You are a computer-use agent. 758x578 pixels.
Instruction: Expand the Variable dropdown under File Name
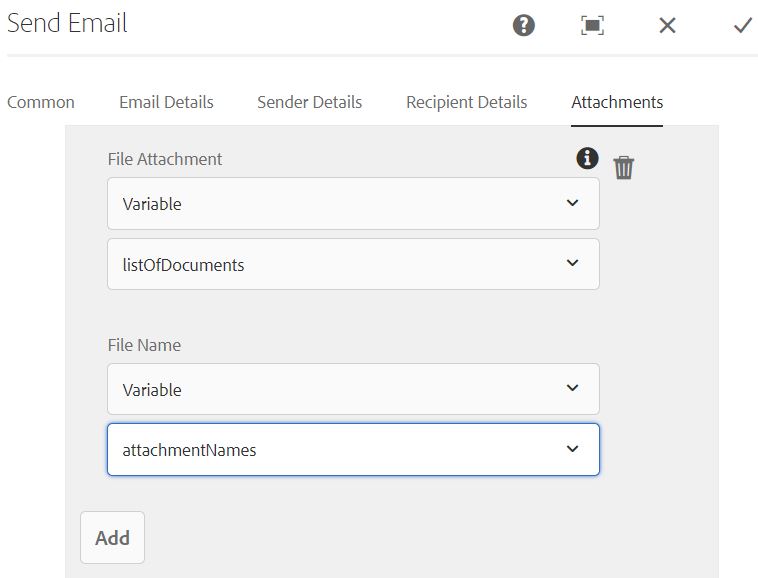353,389
